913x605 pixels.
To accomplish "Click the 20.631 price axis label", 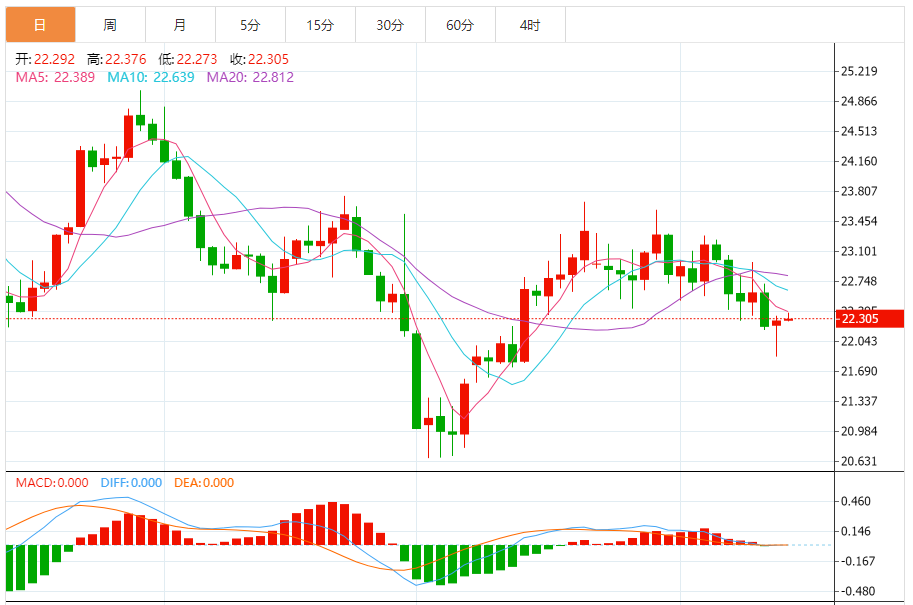I will click(859, 462).
